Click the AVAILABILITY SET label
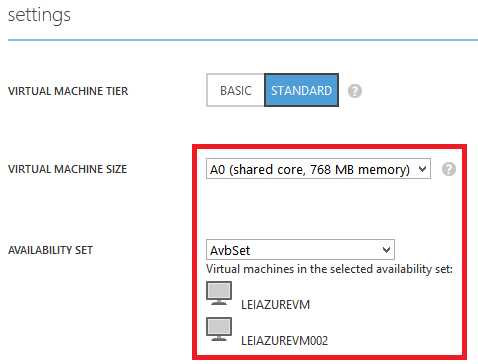This screenshot has width=478, height=364. [50, 250]
